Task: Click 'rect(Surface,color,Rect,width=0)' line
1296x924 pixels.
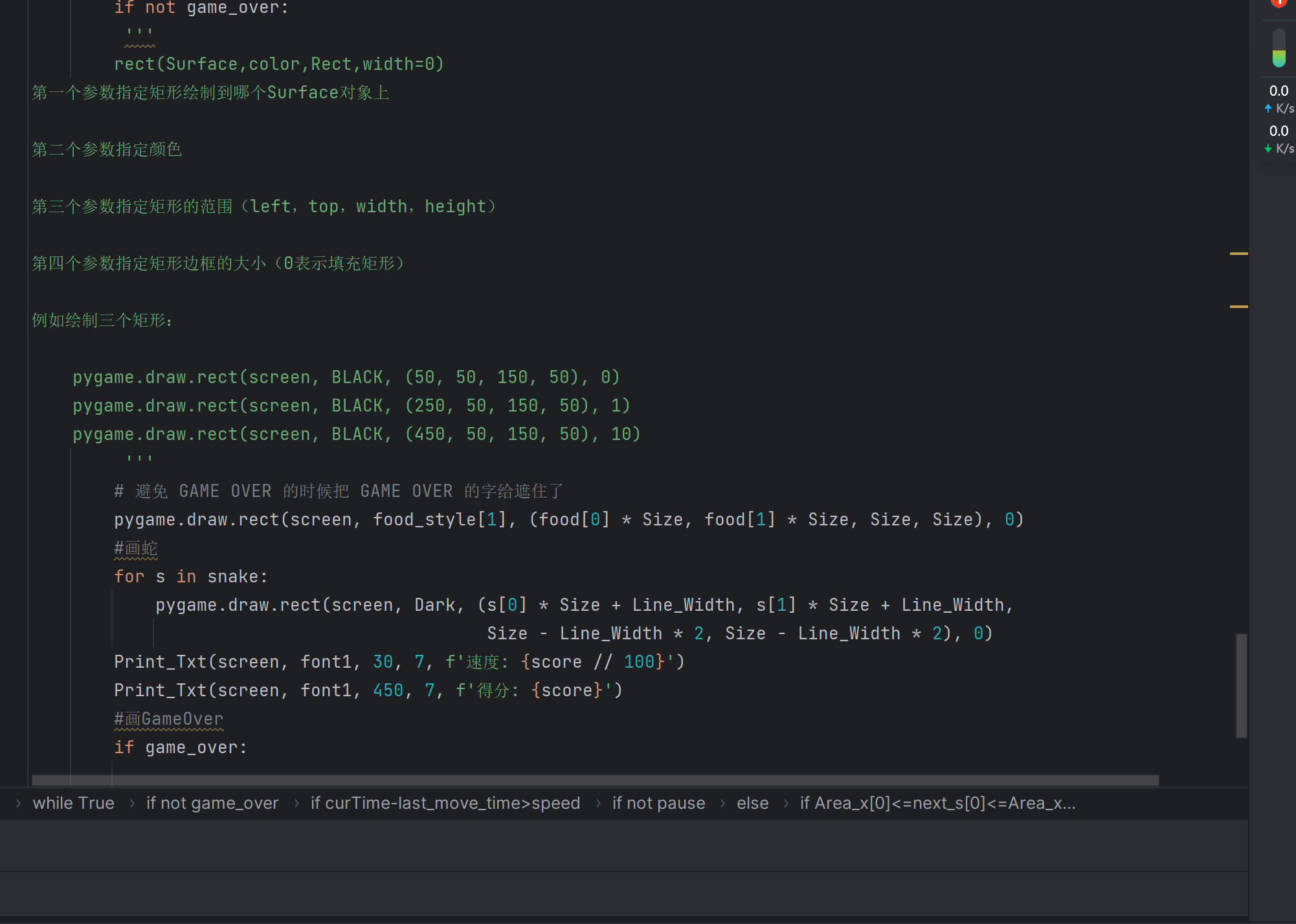Action: [x=279, y=64]
